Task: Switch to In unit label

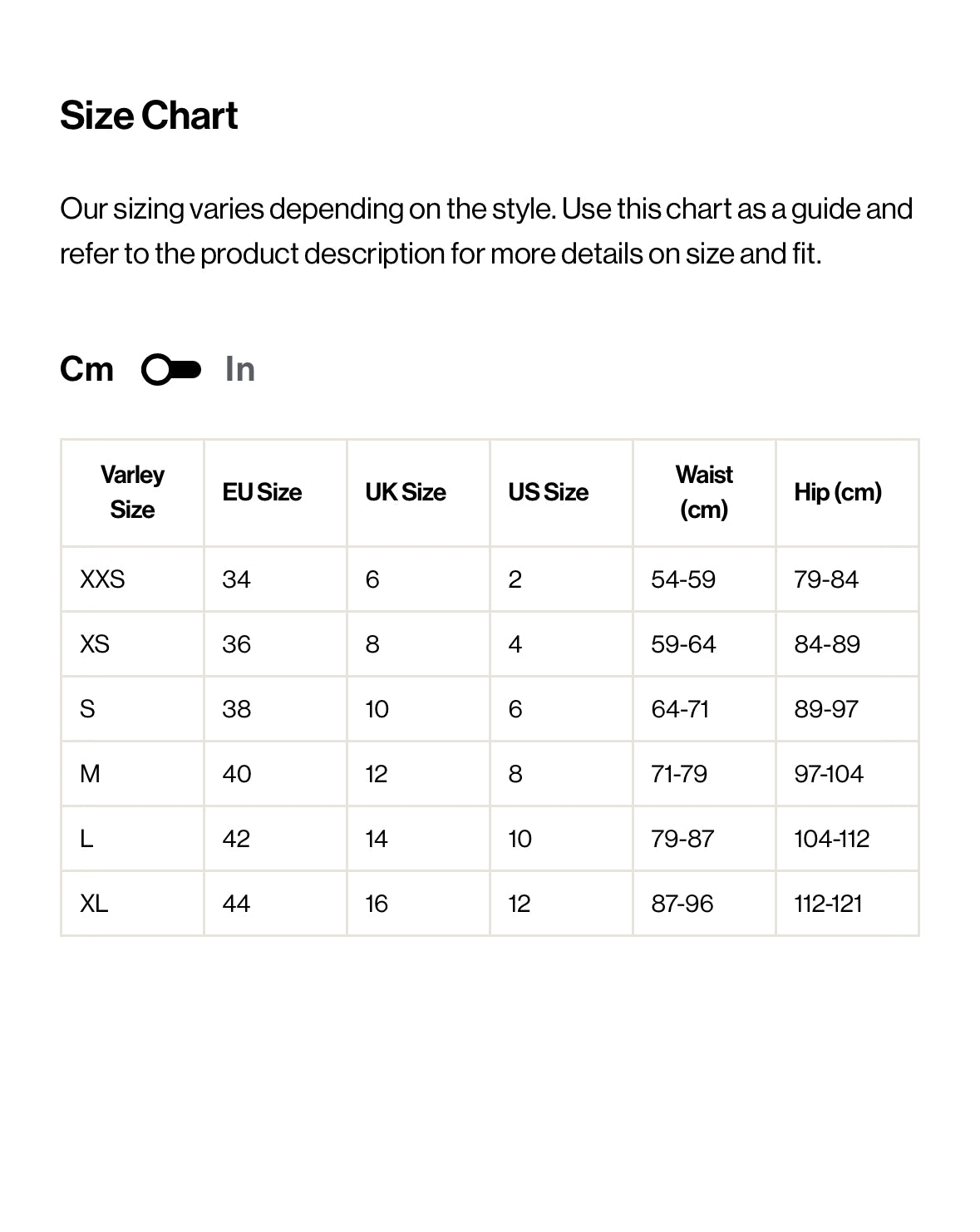Action: tap(239, 370)
